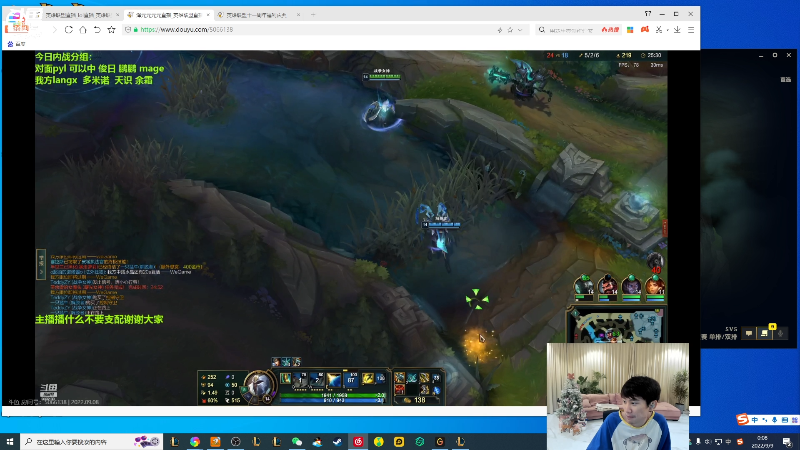The width and height of the screenshot is (800, 450).
Task: Open the Windows Start menu
Action: (x=9, y=441)
